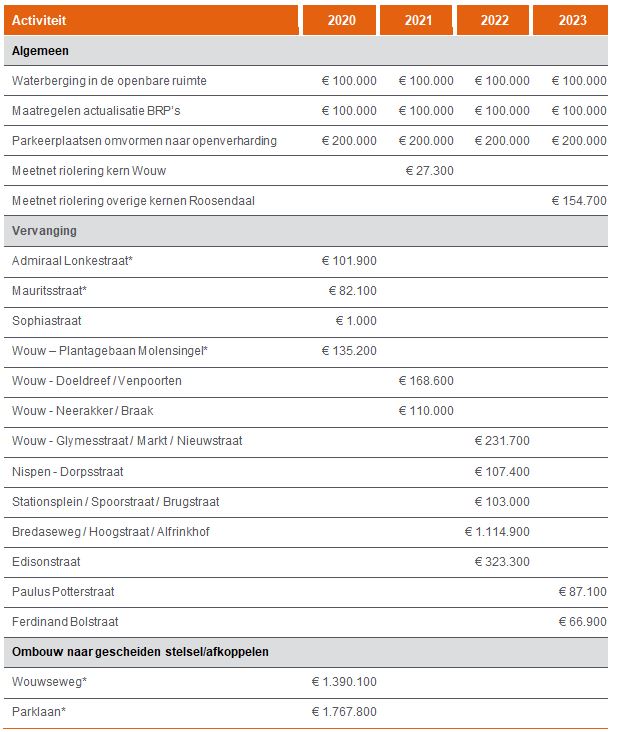Click the Wouw - Doeldreef / Venpoorten label

[97, 381]
